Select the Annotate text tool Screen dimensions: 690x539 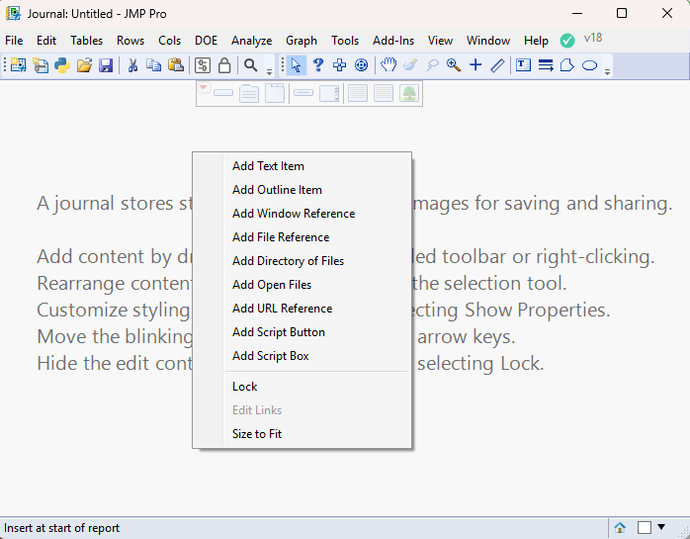pyautogui.click(x=523, y=65)
